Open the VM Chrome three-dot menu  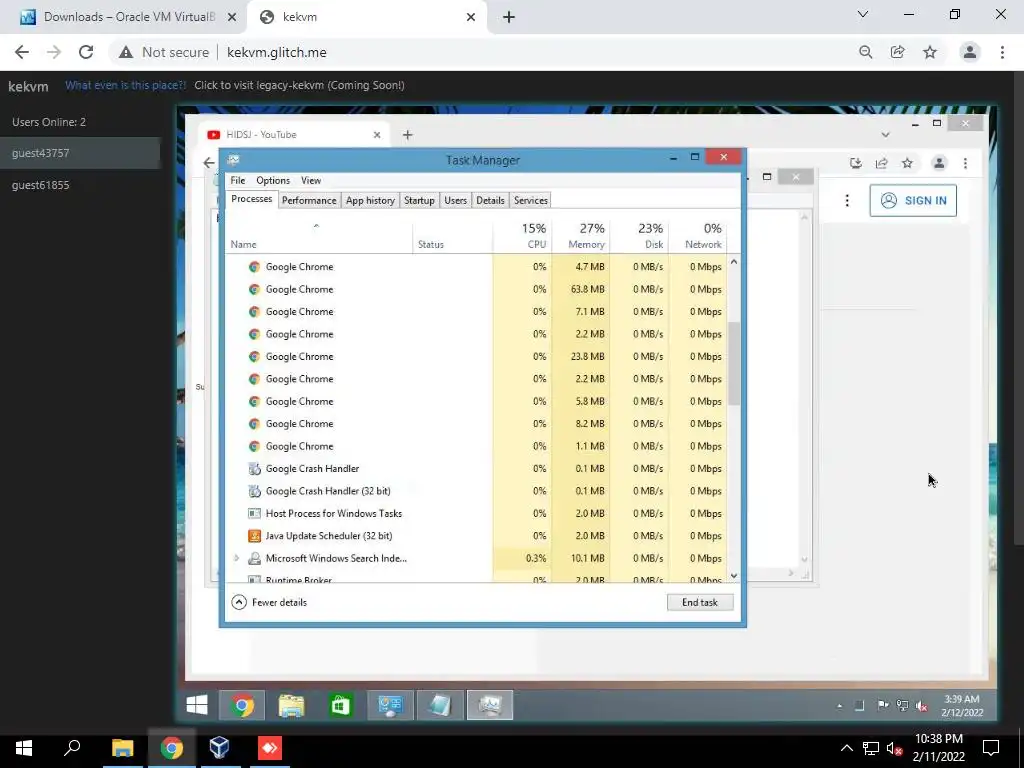pos(965,163)
